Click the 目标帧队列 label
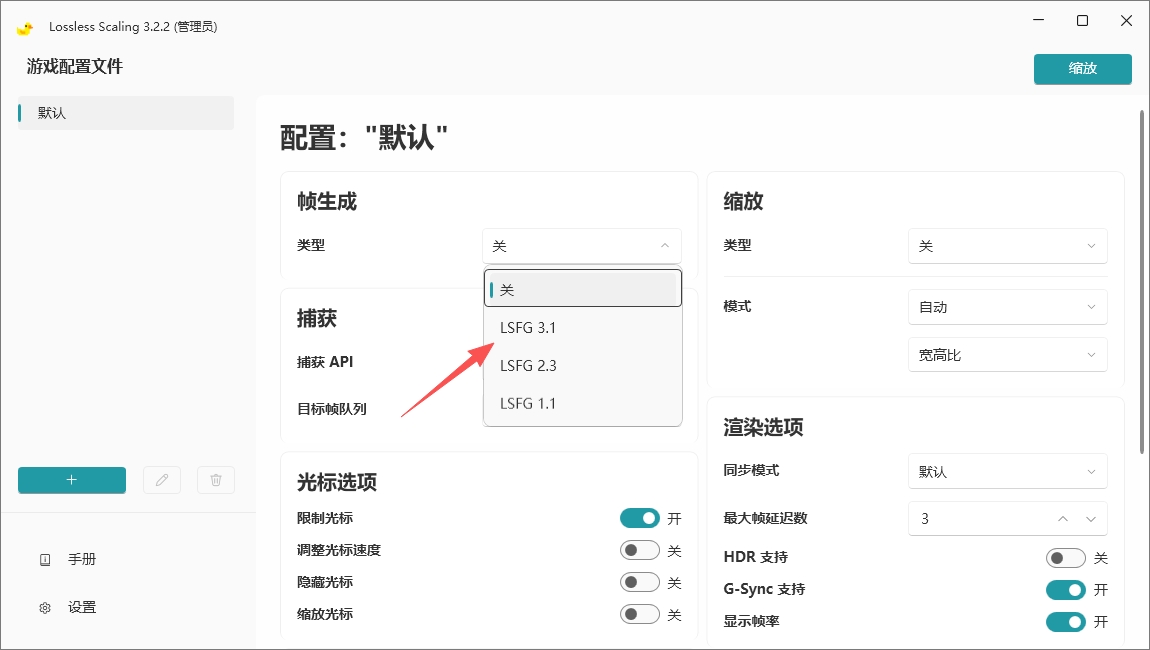Viewport: 1150px width, 650px height. [332, 409]
